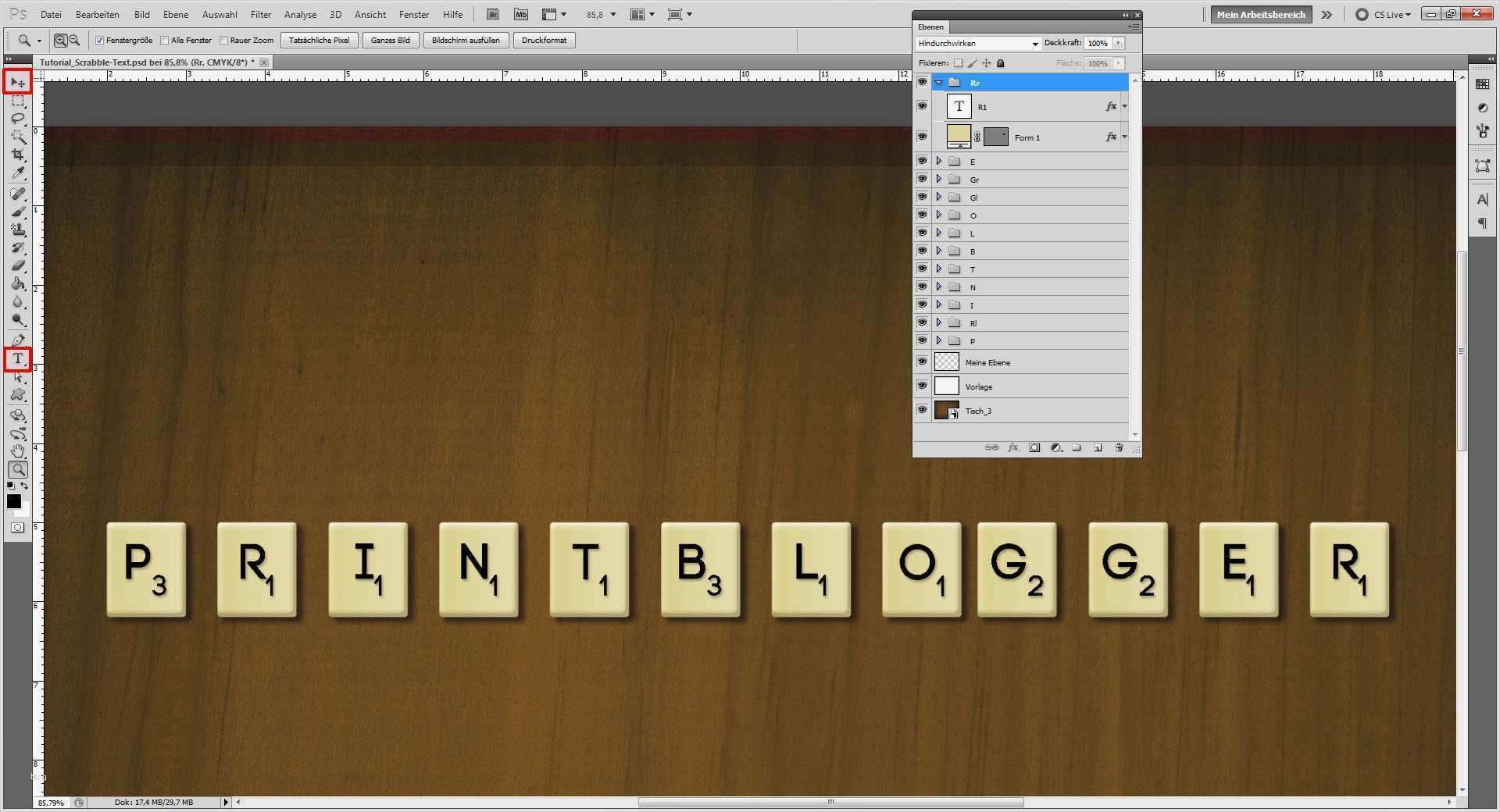The height and width of the screenshot is (812, 1500).
Task: Select the Horizontal Type tool
Action: (x=18, y=359)
